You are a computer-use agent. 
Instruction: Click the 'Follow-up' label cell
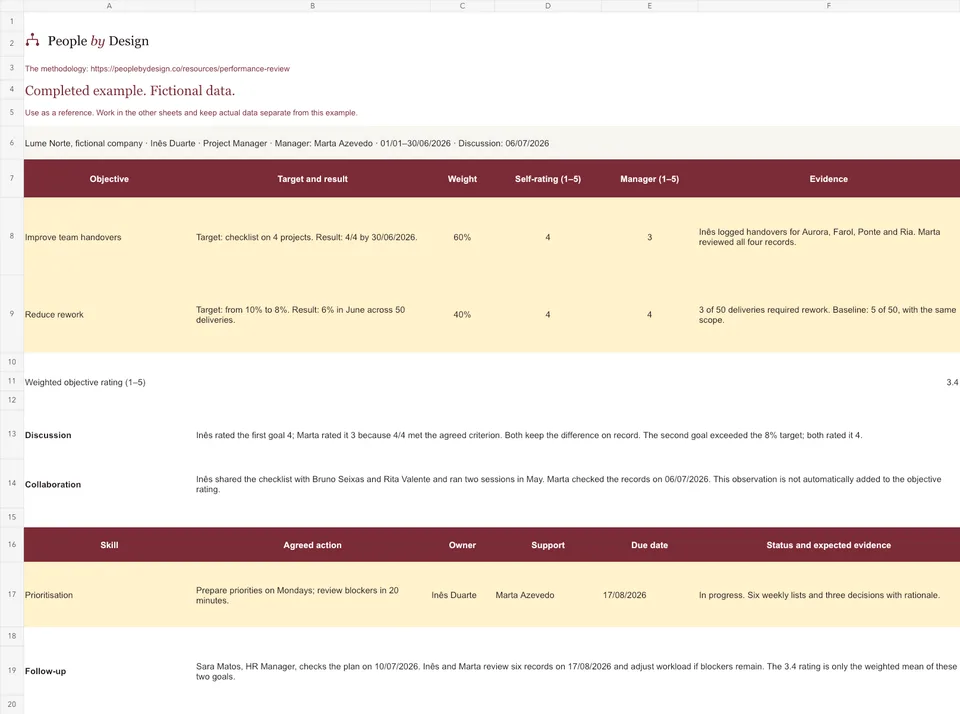point(109,671)
